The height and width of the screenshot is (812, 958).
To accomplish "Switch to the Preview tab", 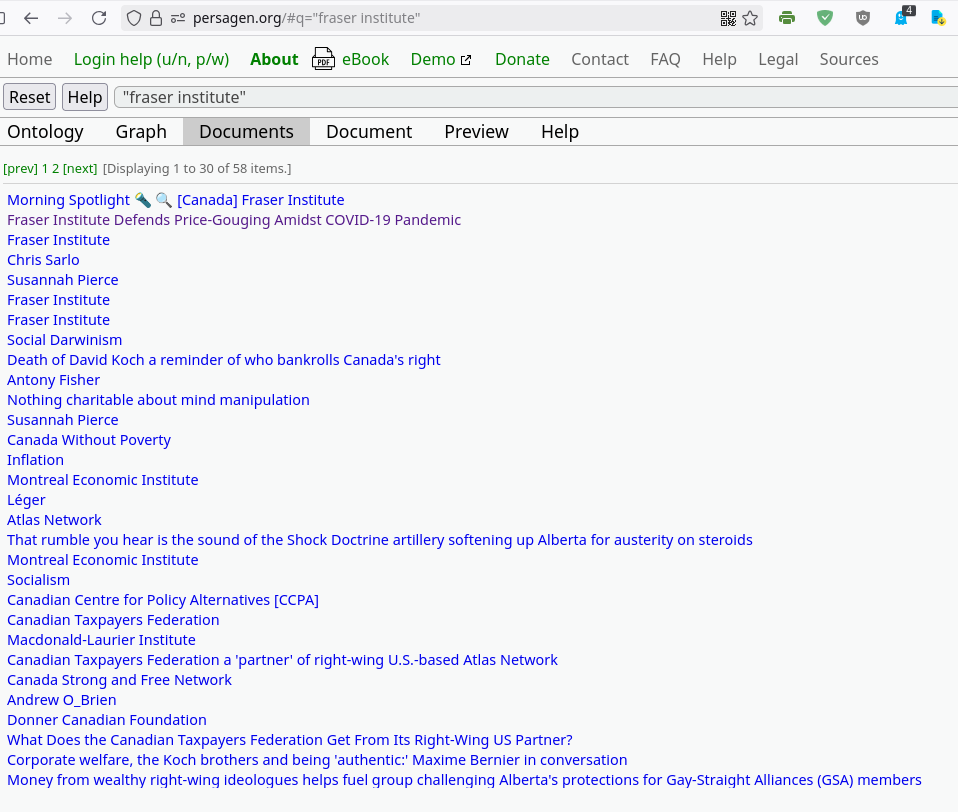I will click(x=477, y=132).
